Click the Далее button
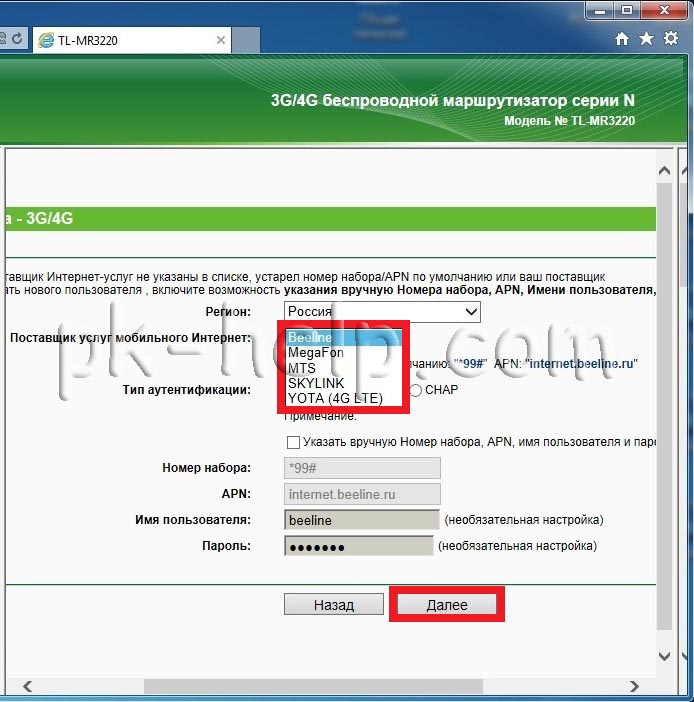Screen dimensions: 694x702 point(447,605)
